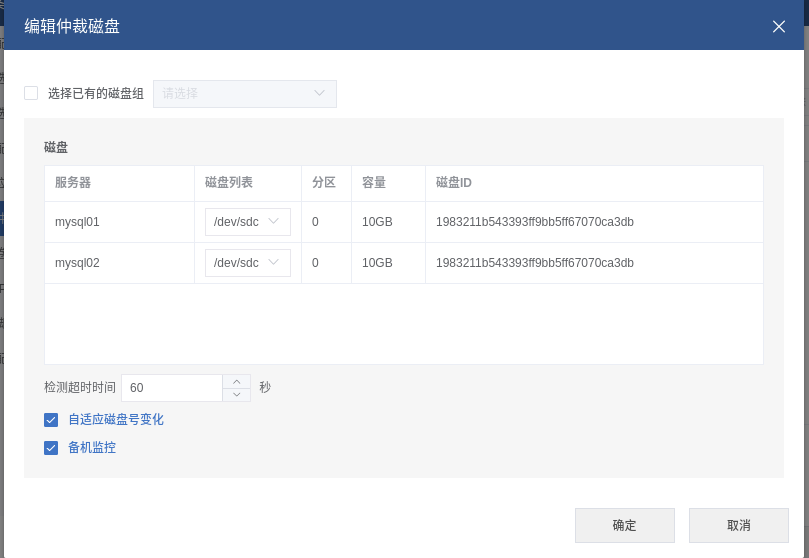The height and width of the screenshot is (558, 809).
Task: Open the 请选择 disk group dropdown
Action: pyautogui.click(x=245, y=93)
